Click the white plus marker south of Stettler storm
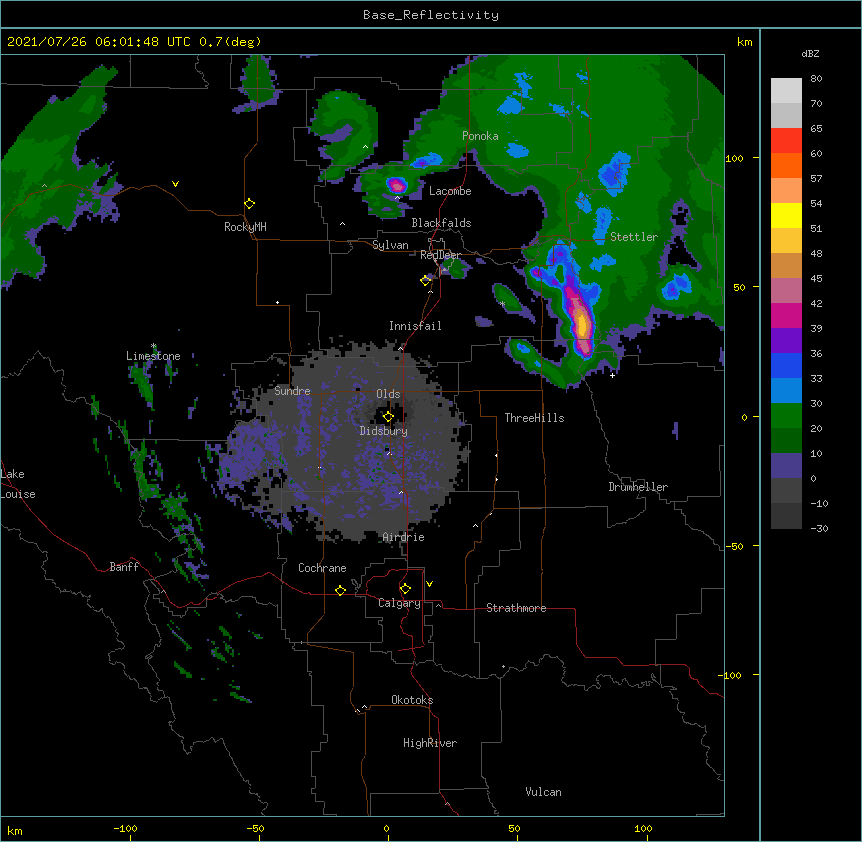The width and height of the screenshot is (862, 842). 612,375
